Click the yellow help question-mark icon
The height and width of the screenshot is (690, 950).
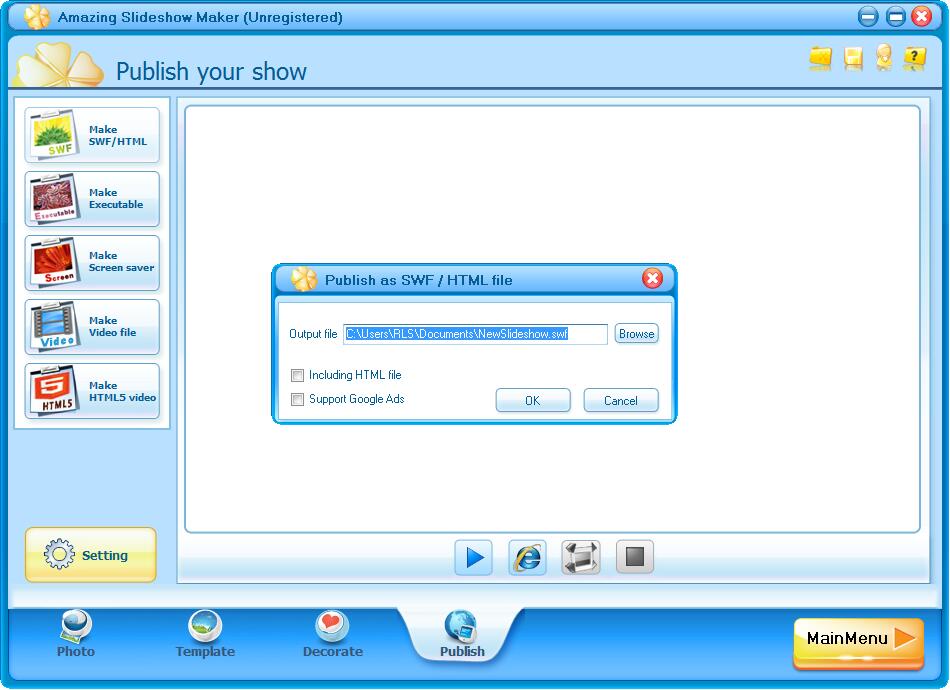(x=914, y=58)
